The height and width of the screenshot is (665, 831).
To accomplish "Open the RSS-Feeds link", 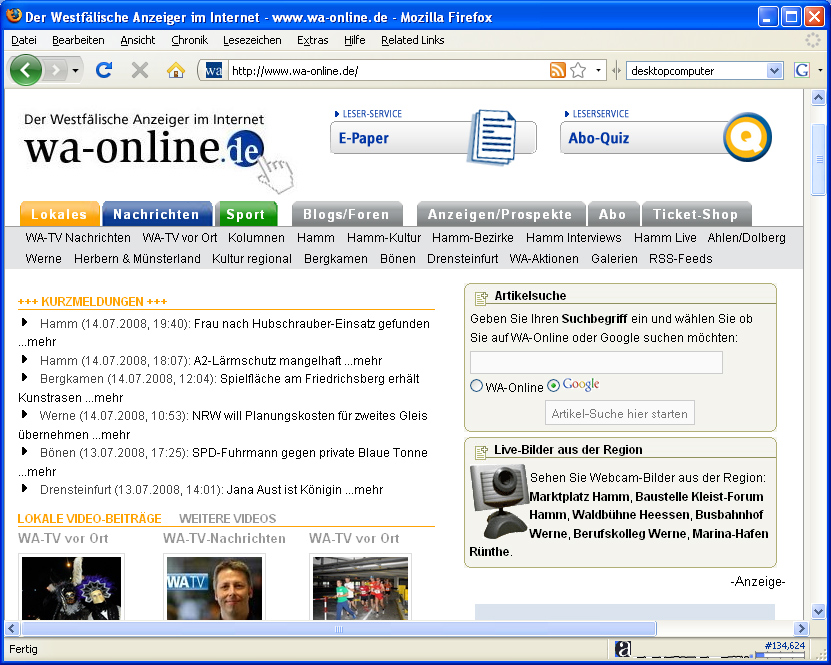I will point(680,259).
